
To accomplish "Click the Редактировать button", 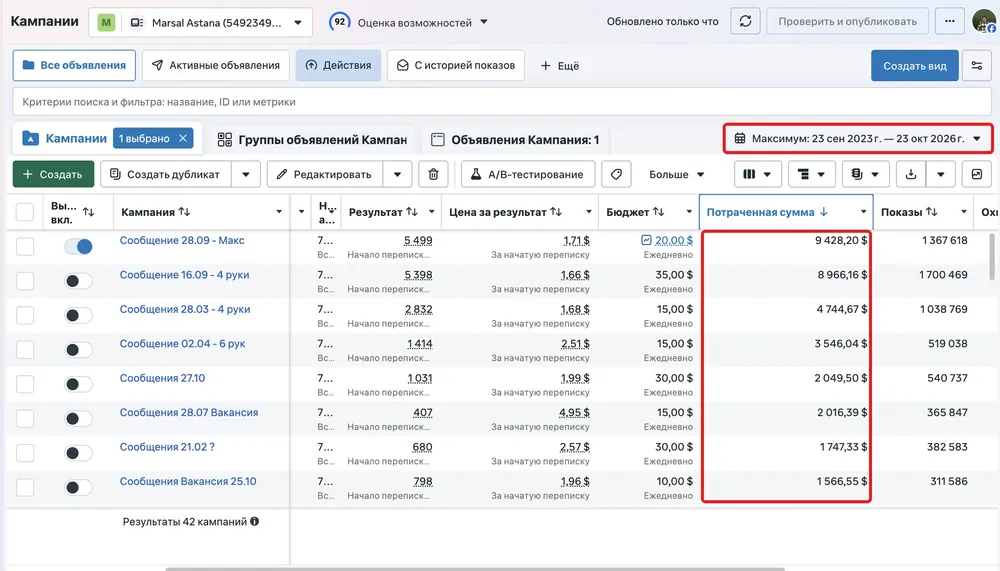I will click(325, 174).
